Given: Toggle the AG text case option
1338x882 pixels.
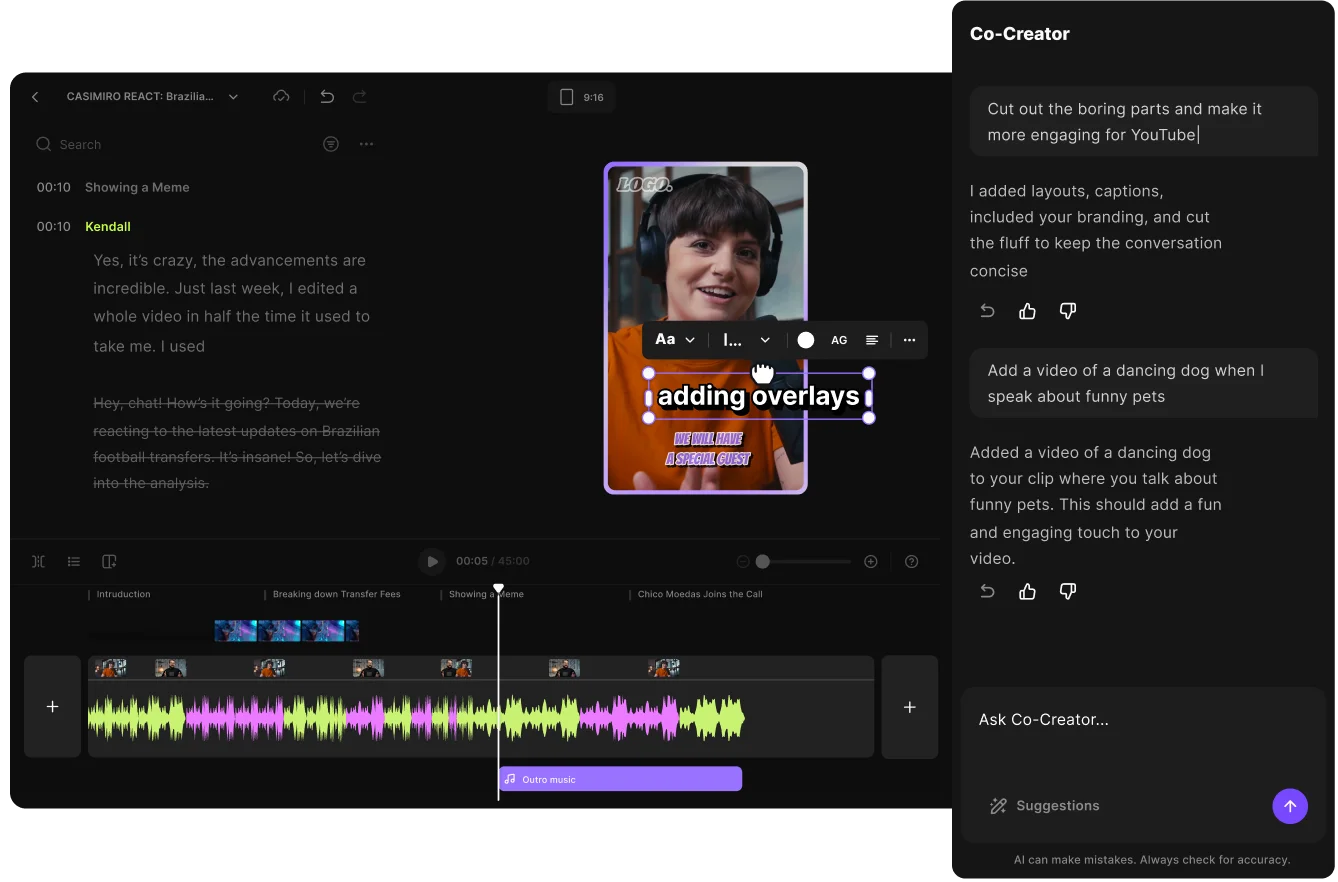Looking at the screenshot, I should [x=839, y=340].
